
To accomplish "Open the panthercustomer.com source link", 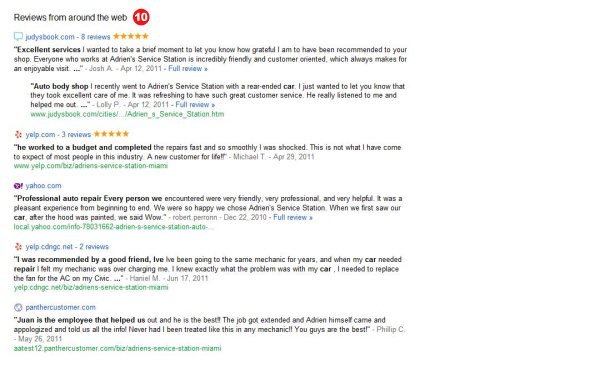I will click(x=60, y=307).
